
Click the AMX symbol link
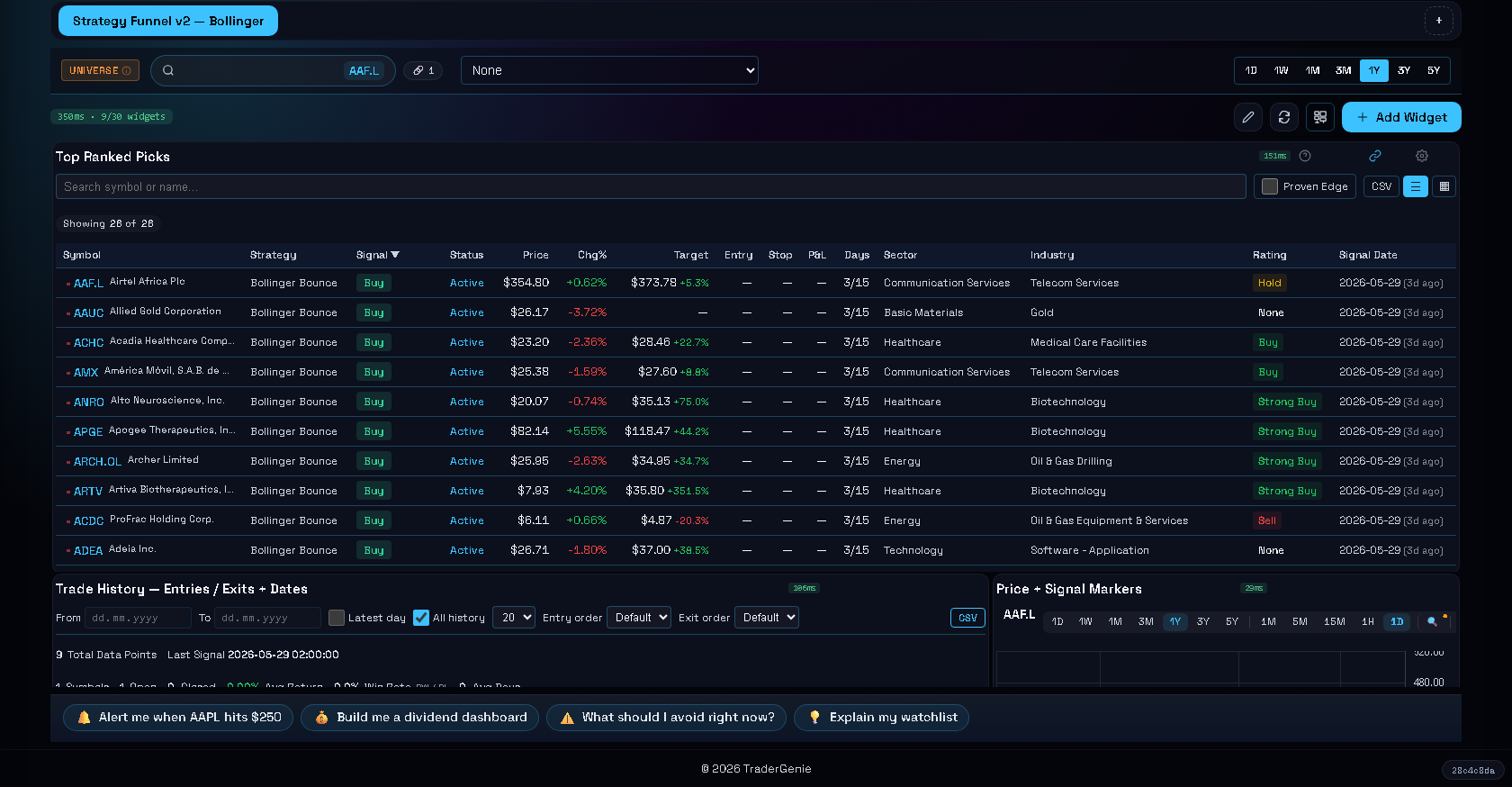(x=86, y=372)
